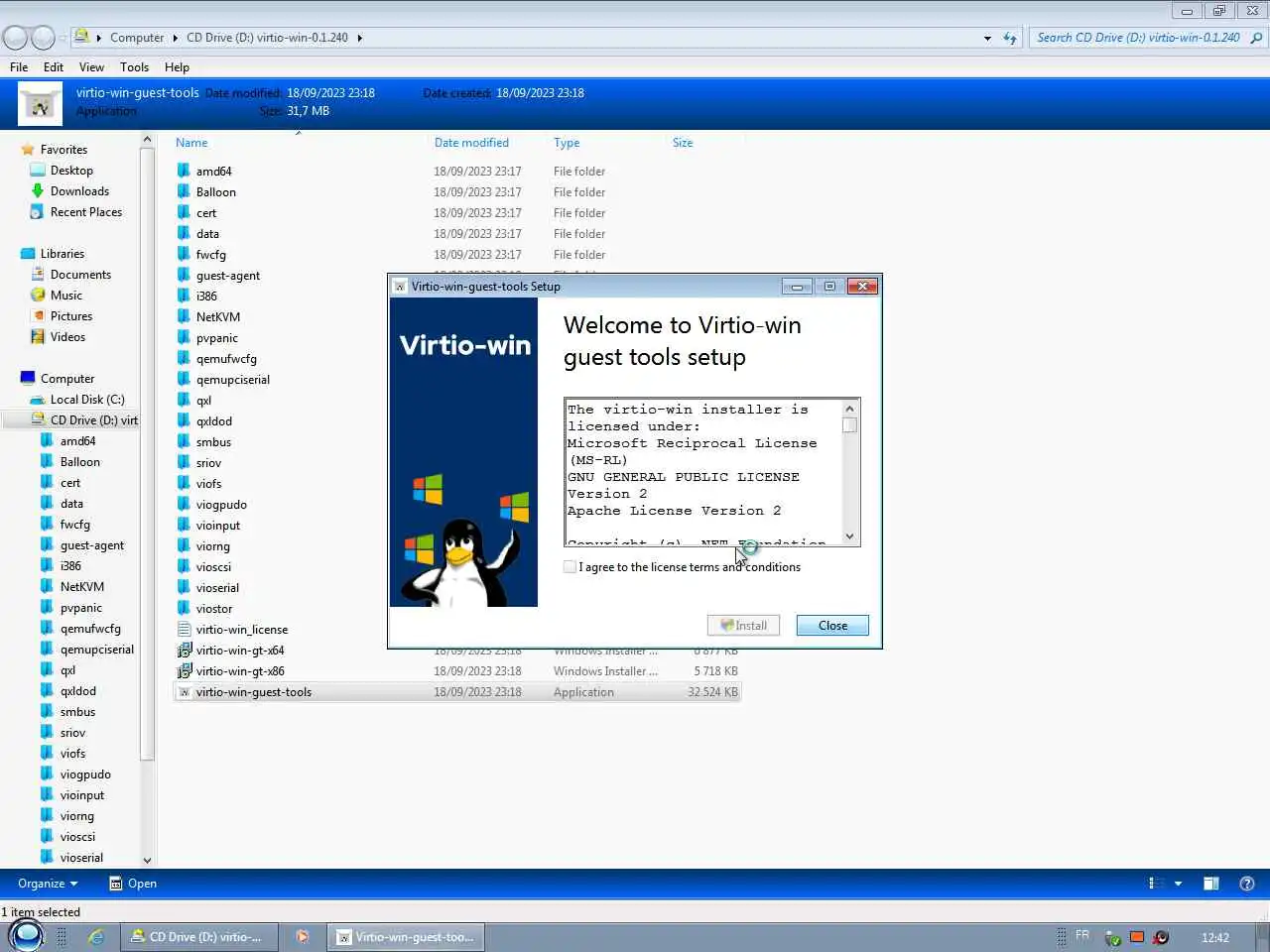This screenshot has width=1270, height=952.
Task: Open the Organize dropdown menu
Action: tap(47, 884)
